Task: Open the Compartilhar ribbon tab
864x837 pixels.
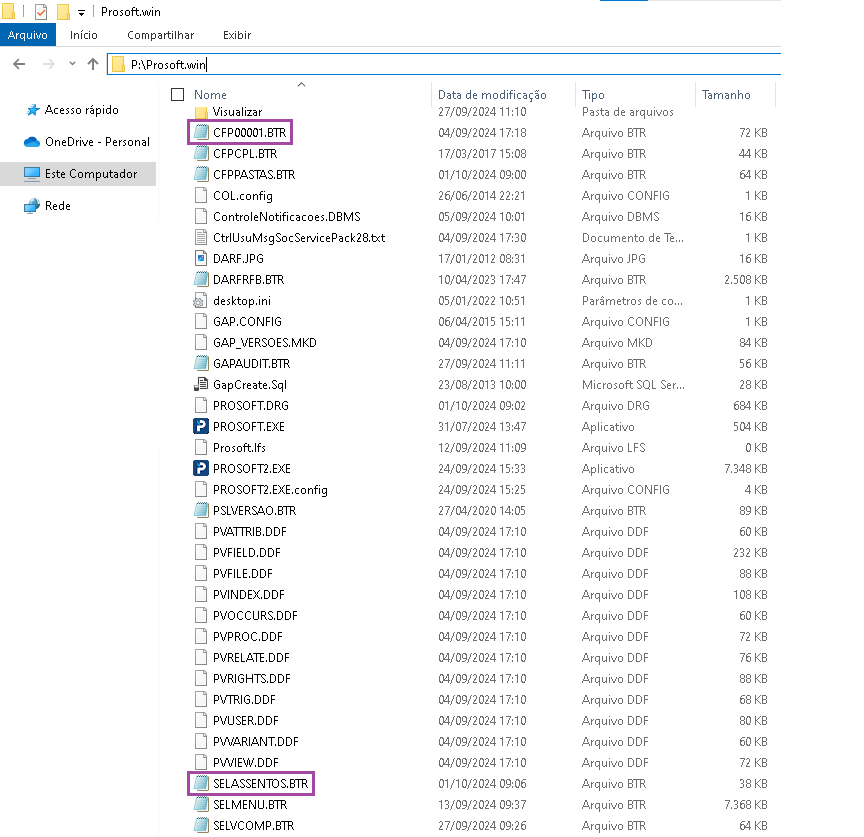Action: click(x=160, y=35)
